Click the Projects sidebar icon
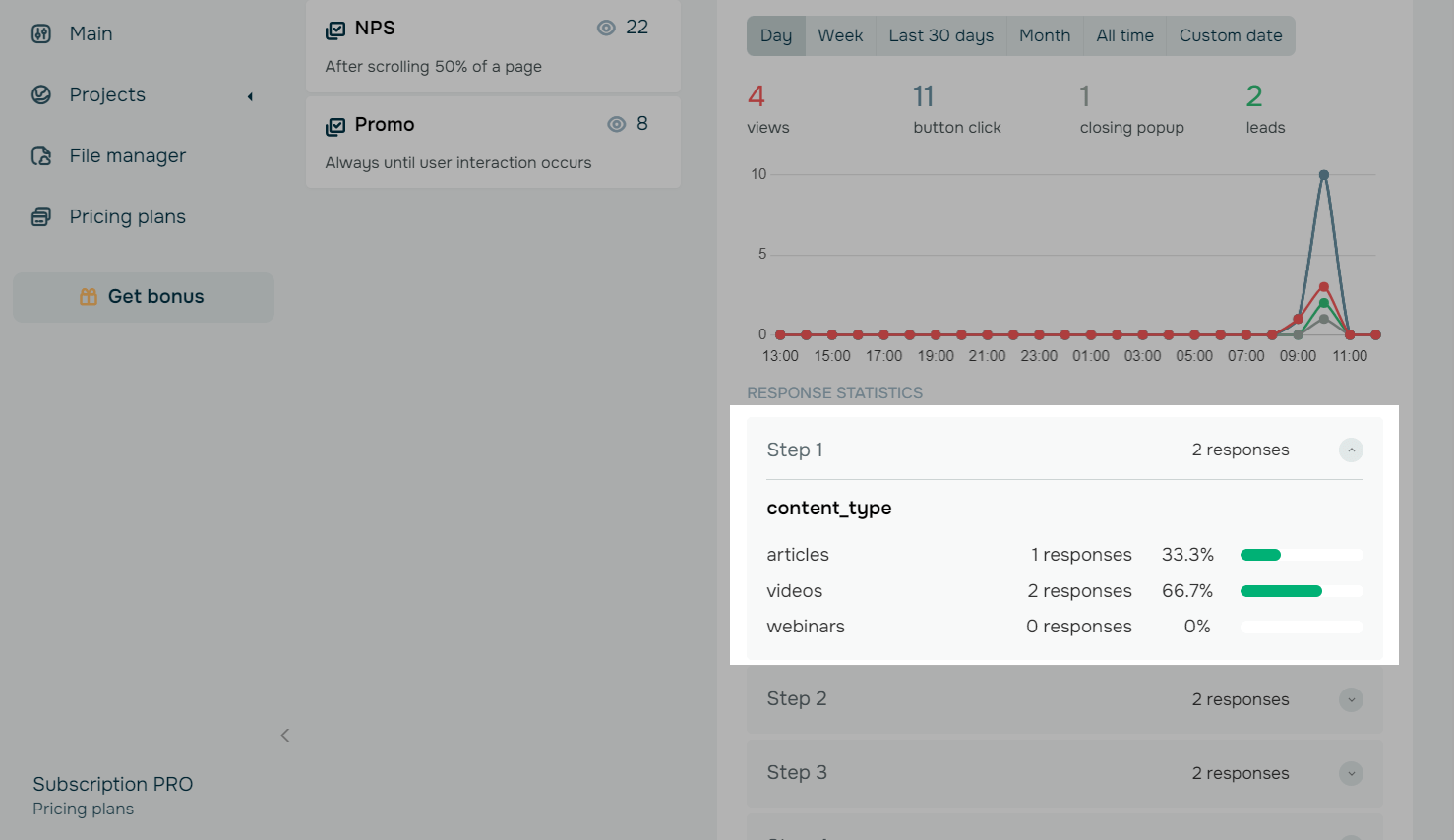 point(41,94)
